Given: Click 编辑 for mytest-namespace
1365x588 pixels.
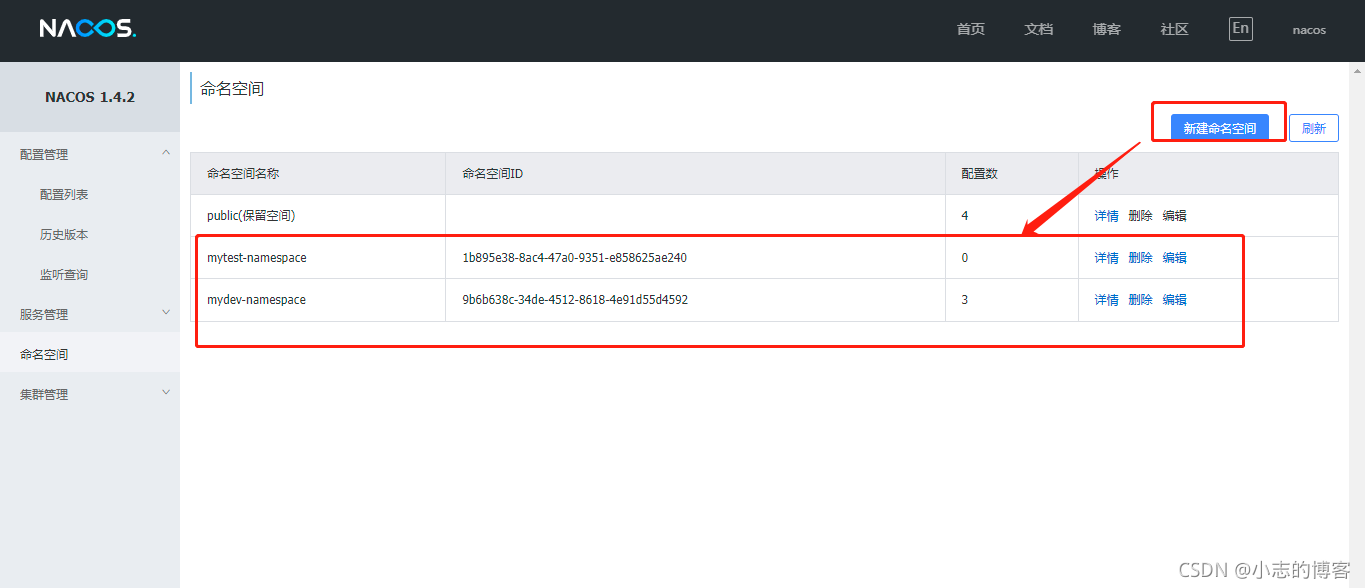Looking at the screenshot, I should pos(1174,258).
